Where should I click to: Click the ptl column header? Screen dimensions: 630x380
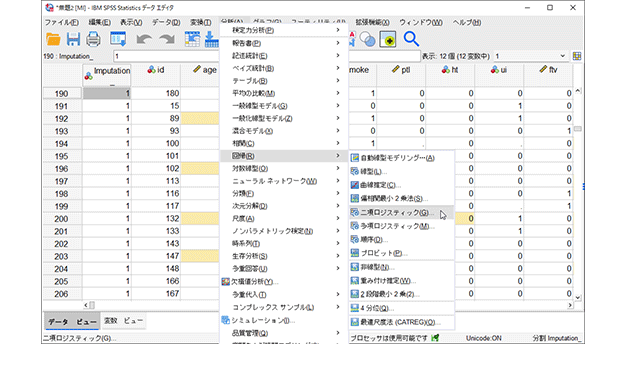coord(401,75)
